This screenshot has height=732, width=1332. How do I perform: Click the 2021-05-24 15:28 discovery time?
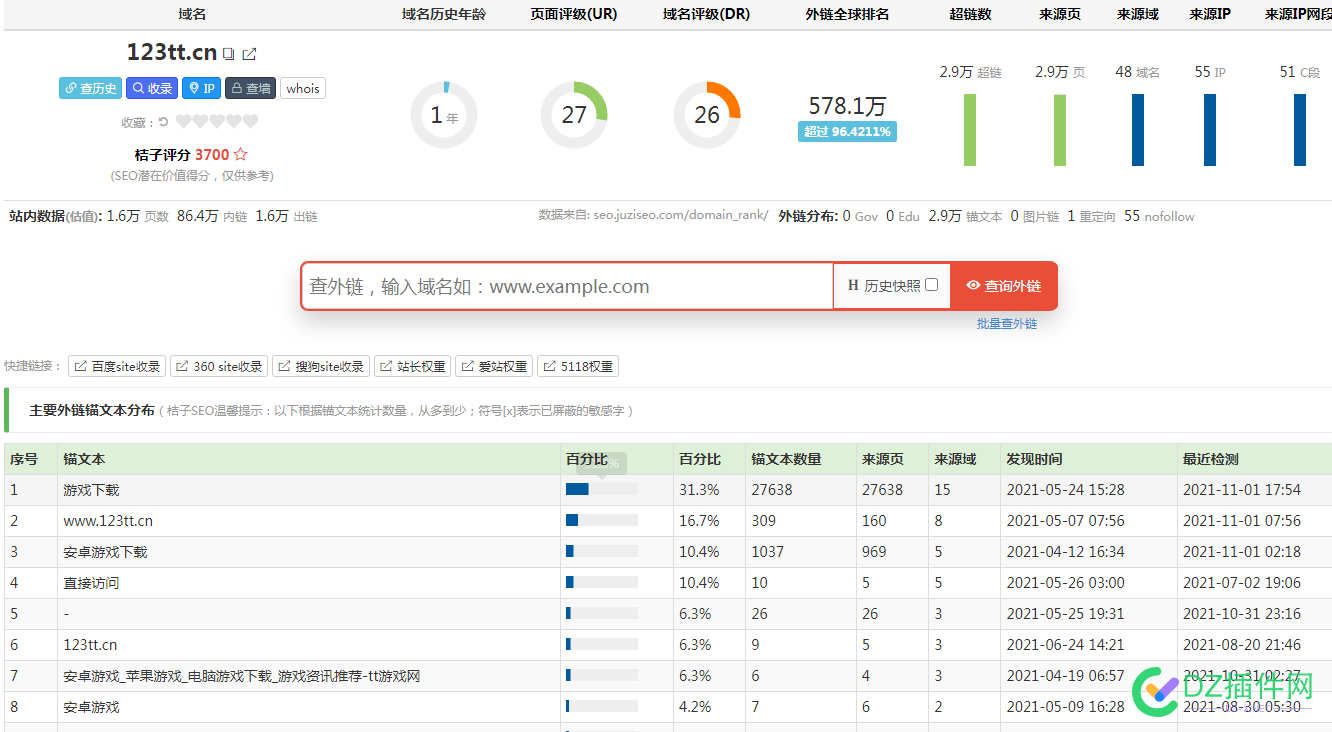pyautogui.click(x=1065, y=490)
